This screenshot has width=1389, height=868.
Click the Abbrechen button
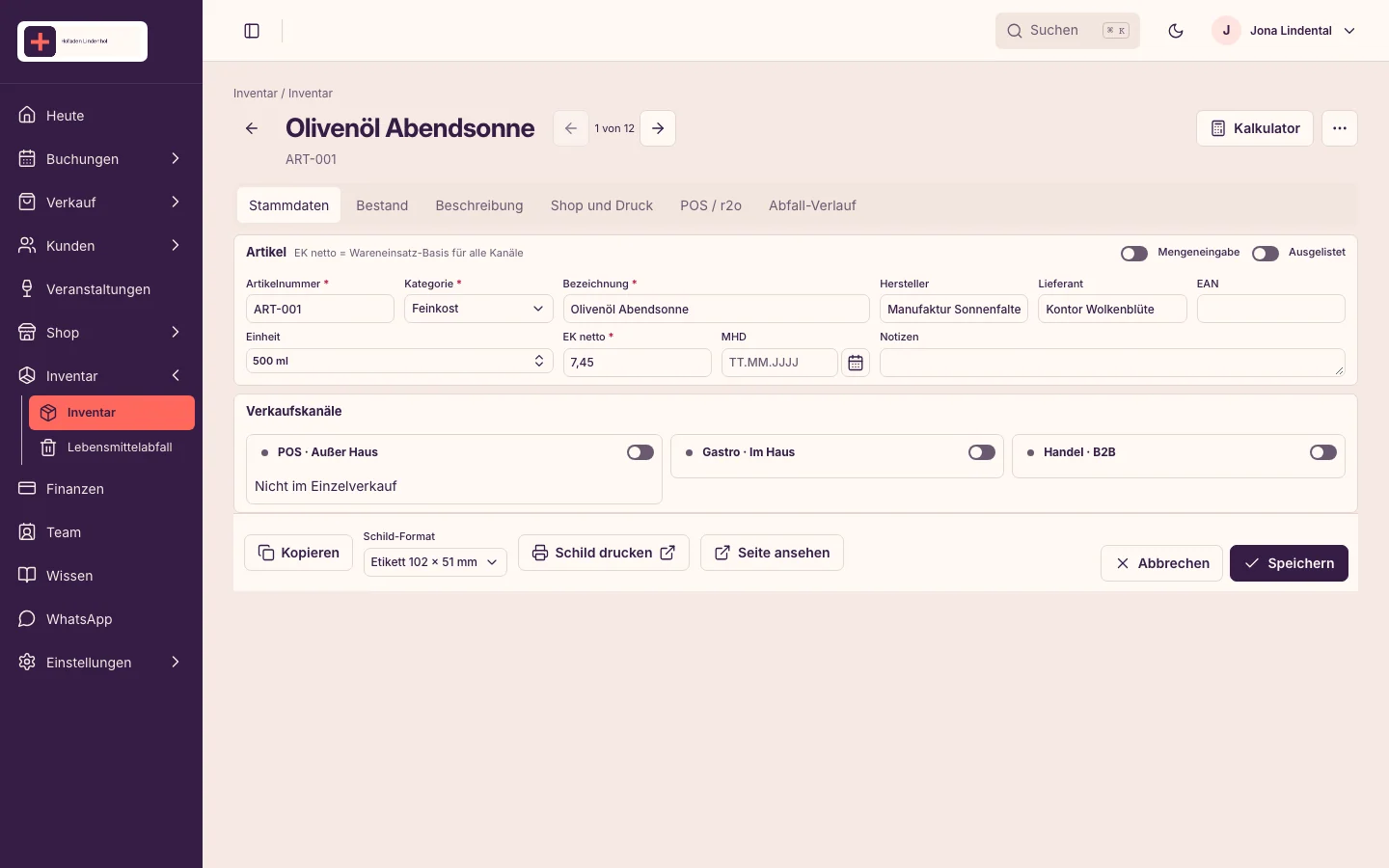[x=1162, y=563]
